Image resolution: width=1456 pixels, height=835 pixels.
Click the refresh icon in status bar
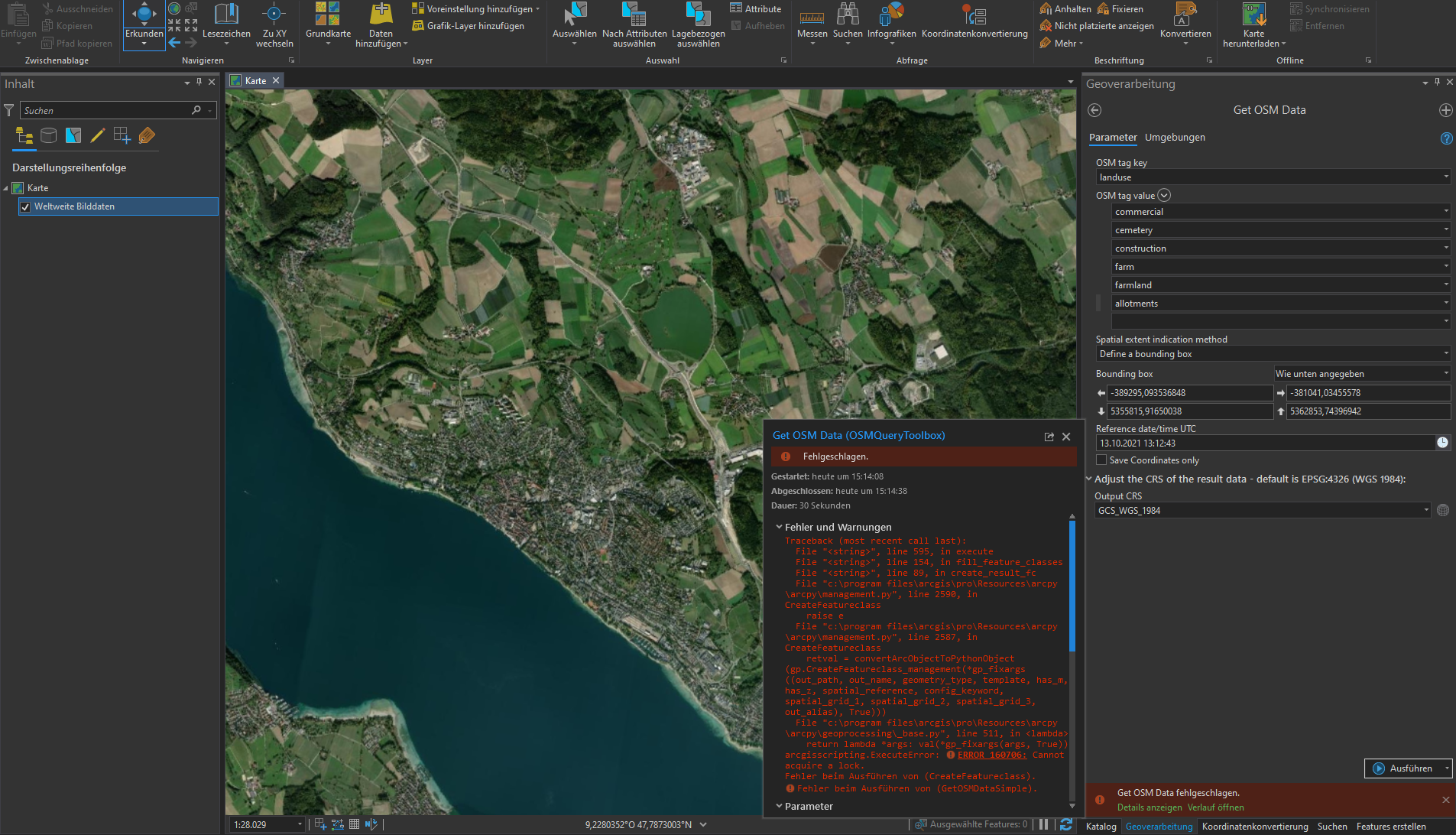coord(1065,824)
